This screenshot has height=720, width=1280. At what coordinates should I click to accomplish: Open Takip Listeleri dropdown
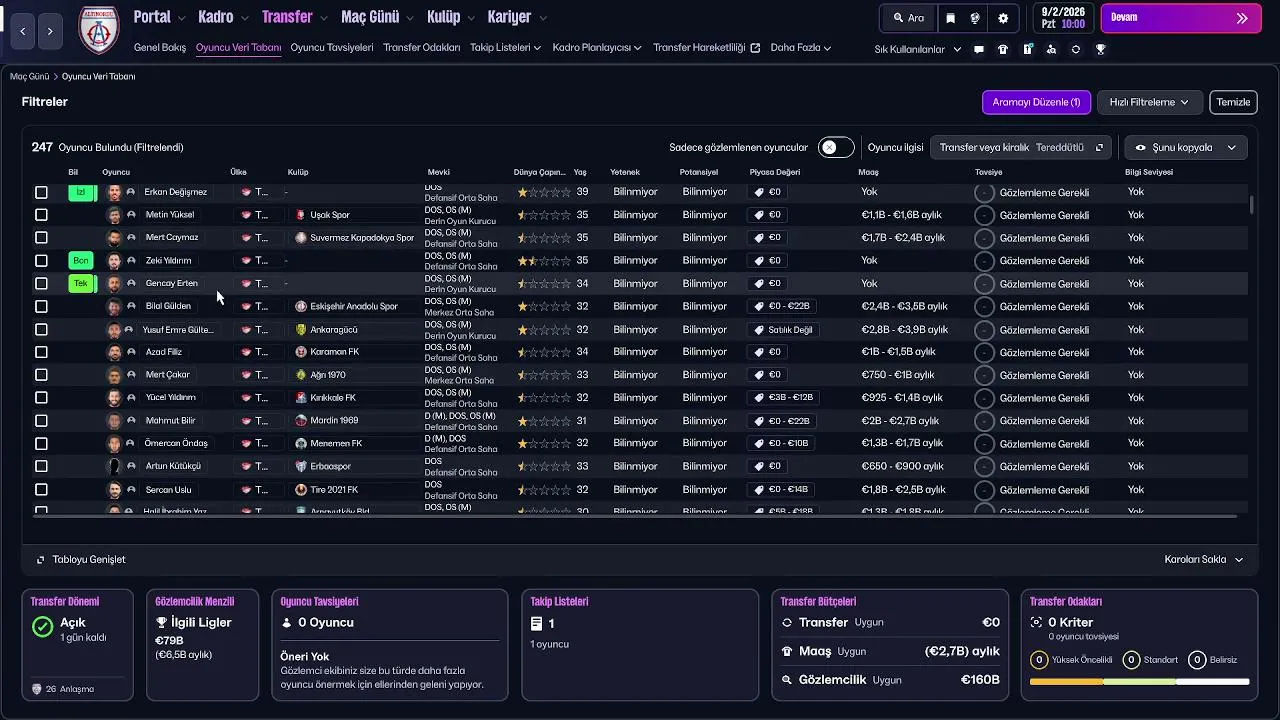point(506,48)
